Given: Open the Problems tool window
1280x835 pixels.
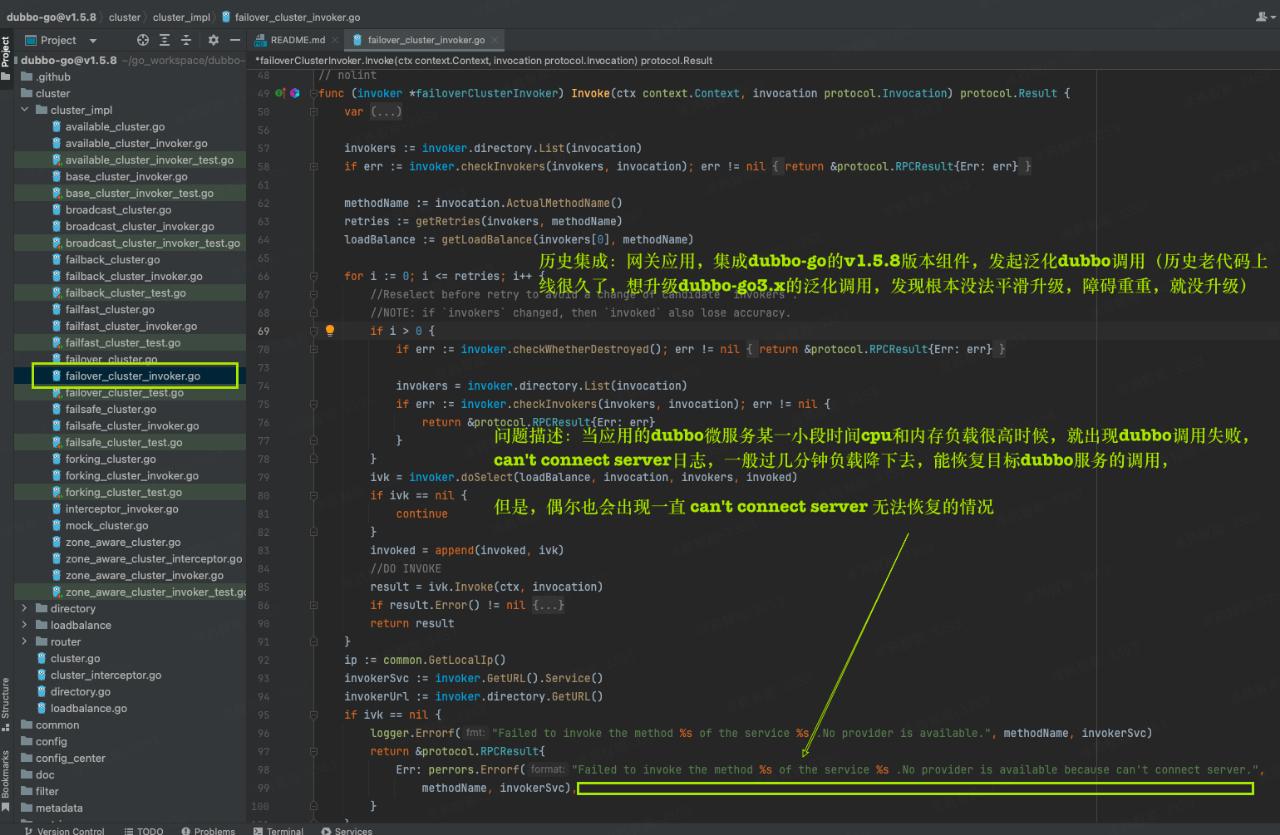Looking at the screenshot, I should pyautogui.click(x=207, y=830).
